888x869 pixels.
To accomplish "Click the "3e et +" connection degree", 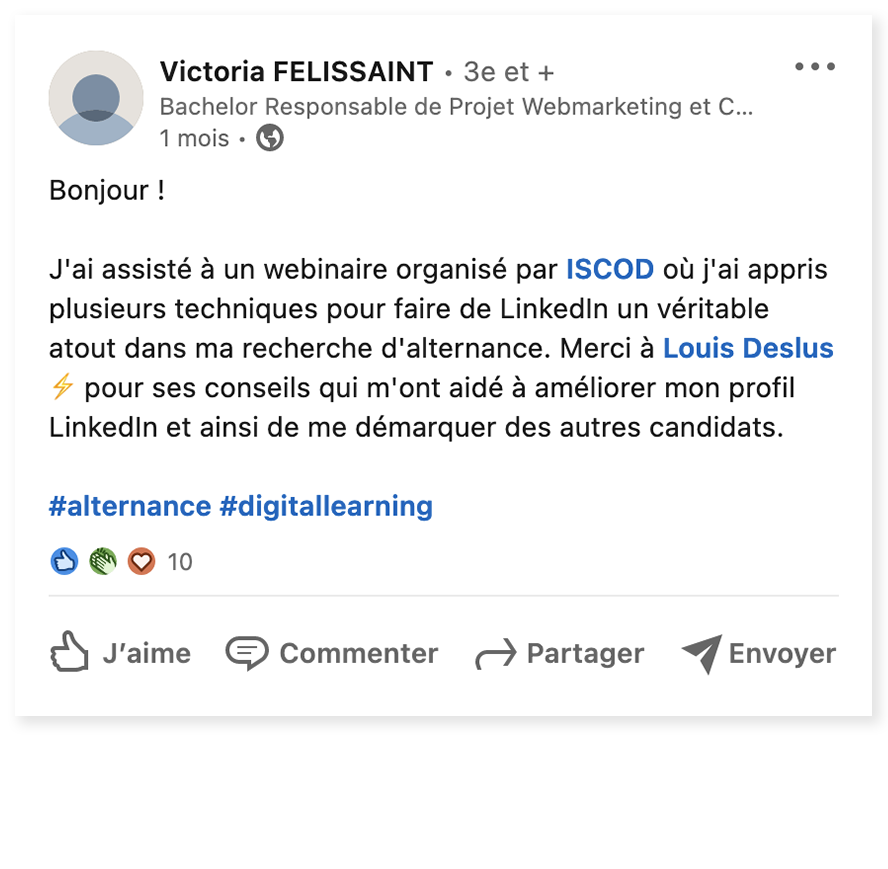I will [x=509, y=73].
